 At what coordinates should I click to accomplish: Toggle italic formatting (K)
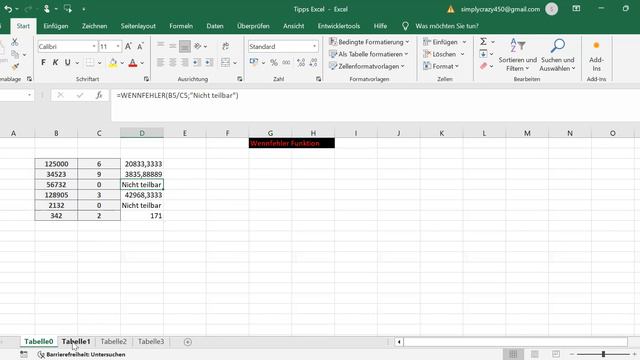56,62
